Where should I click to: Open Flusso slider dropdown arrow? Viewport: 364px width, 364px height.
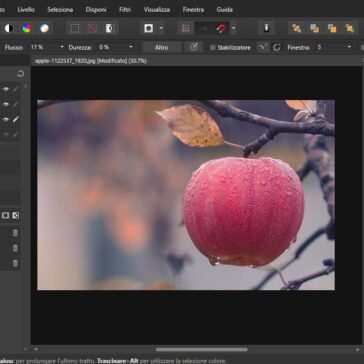[x=62, y=47]
